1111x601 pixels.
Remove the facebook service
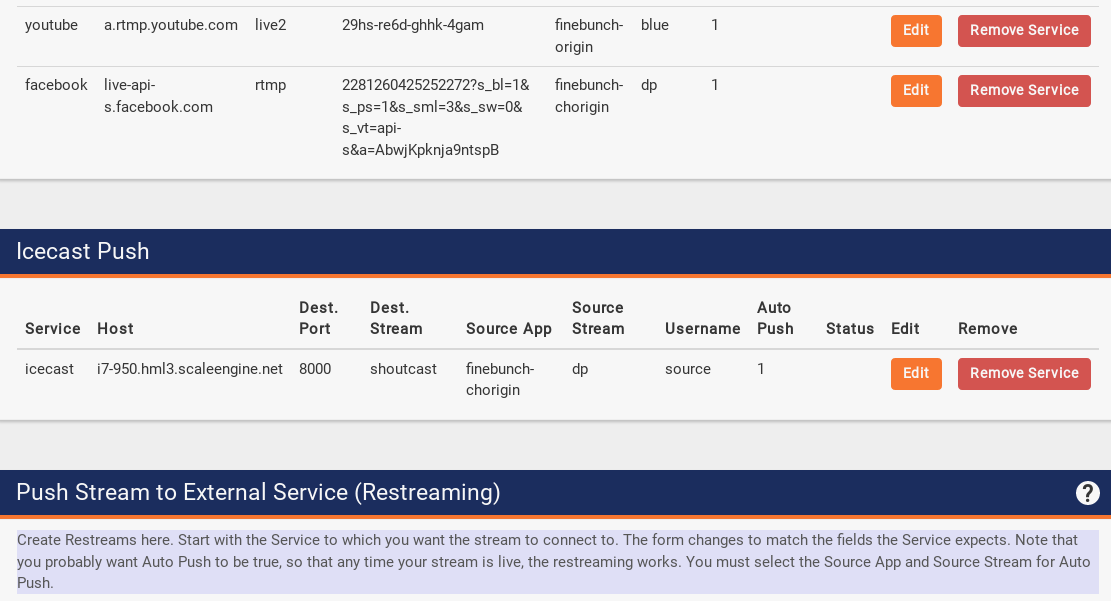click(1023, 91)
